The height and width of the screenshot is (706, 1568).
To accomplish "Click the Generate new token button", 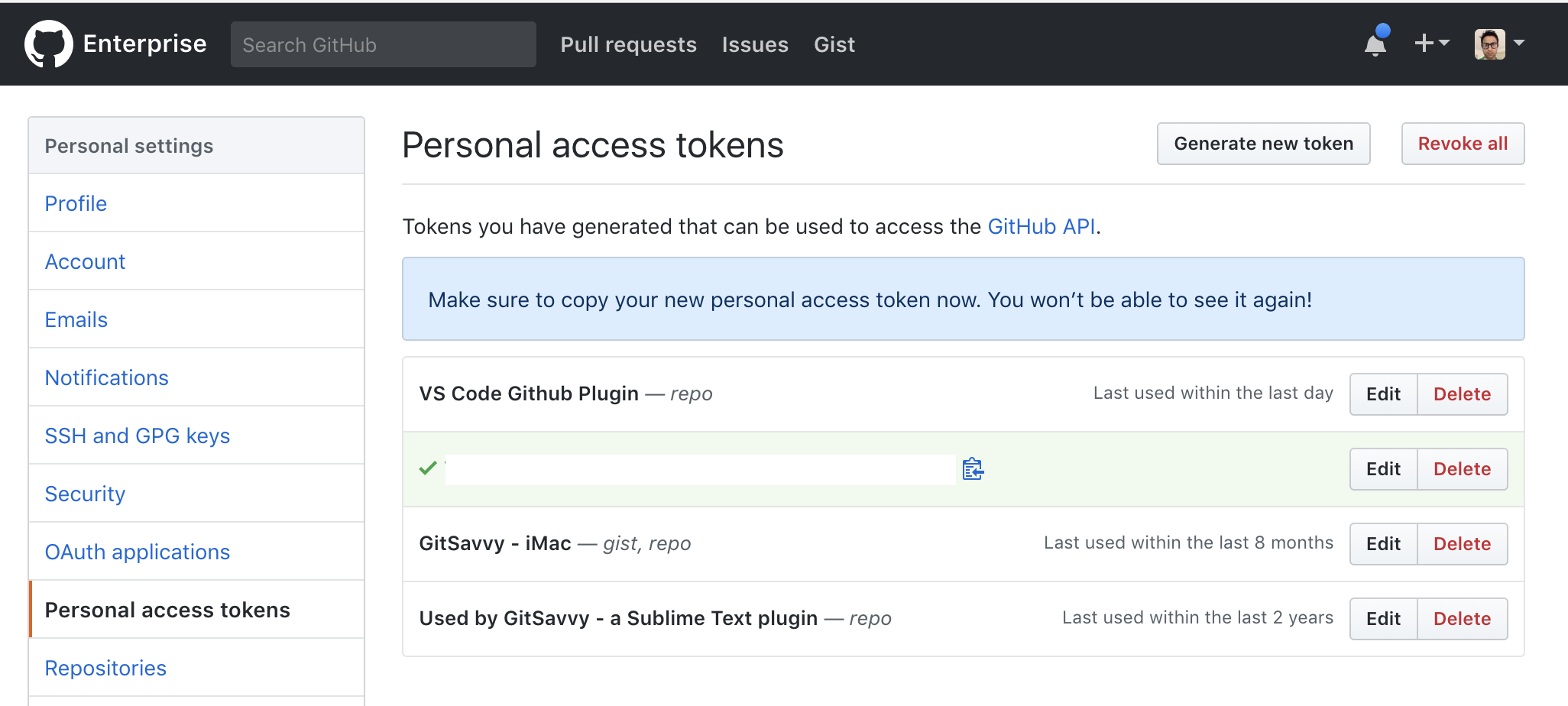I will [x=1263, y=143].
